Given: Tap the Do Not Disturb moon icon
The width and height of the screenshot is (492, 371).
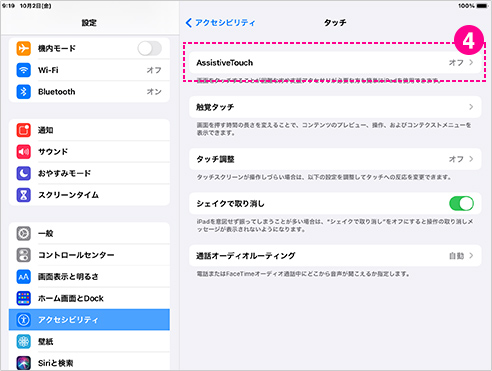Looking at the screenshot, I should tap(24, 173).
